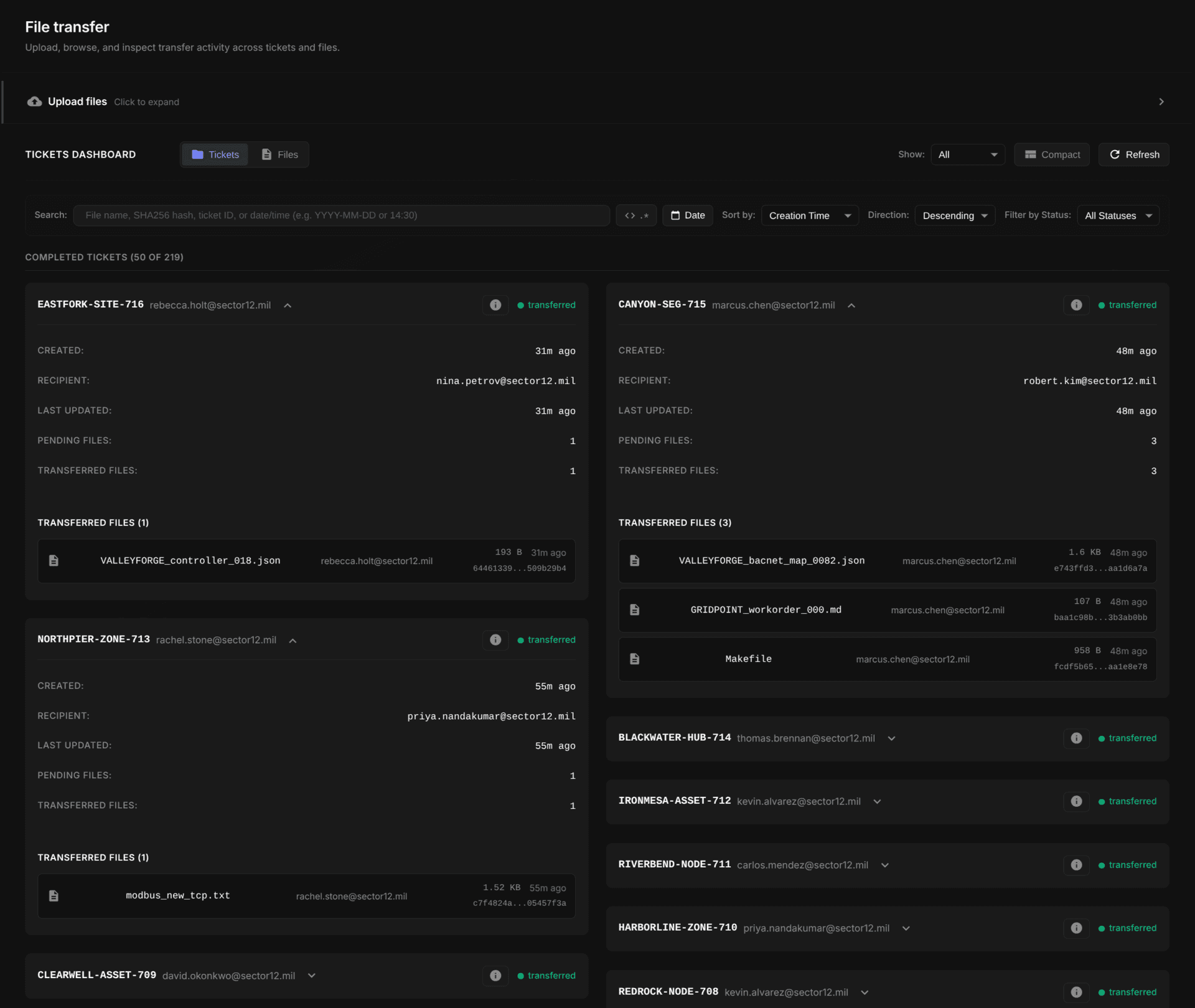
Task: Click hash c7f4824a...05457f3a
Action: pyautogui.click(x=520, y=904)
